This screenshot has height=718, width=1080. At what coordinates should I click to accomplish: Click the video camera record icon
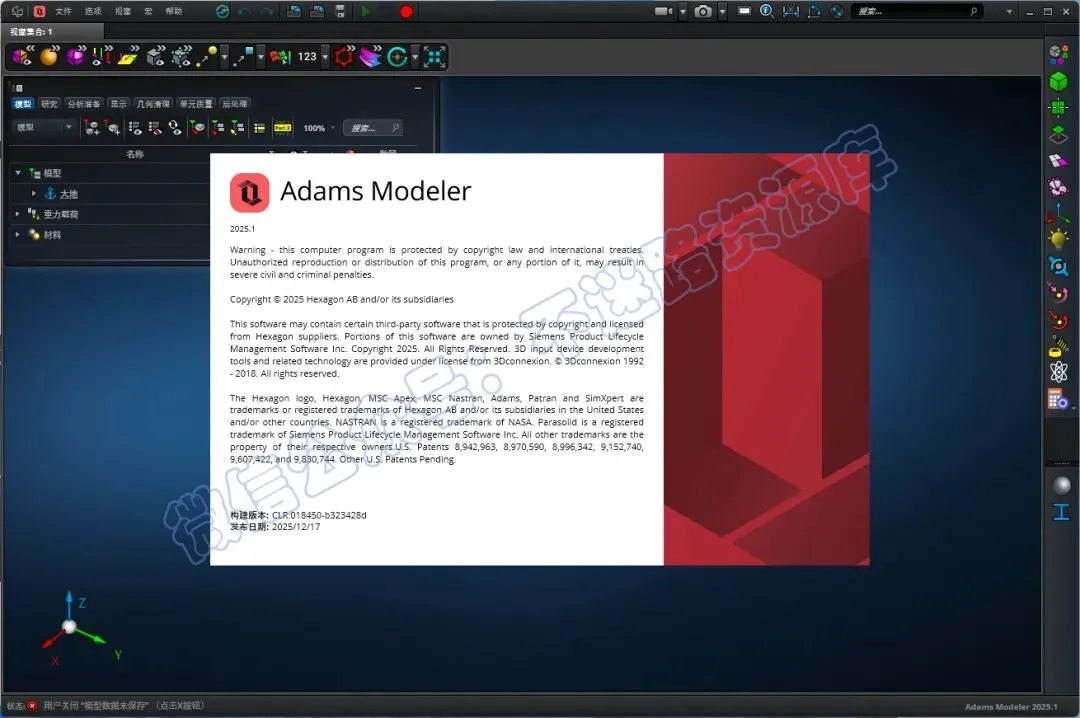coord(663,11)
